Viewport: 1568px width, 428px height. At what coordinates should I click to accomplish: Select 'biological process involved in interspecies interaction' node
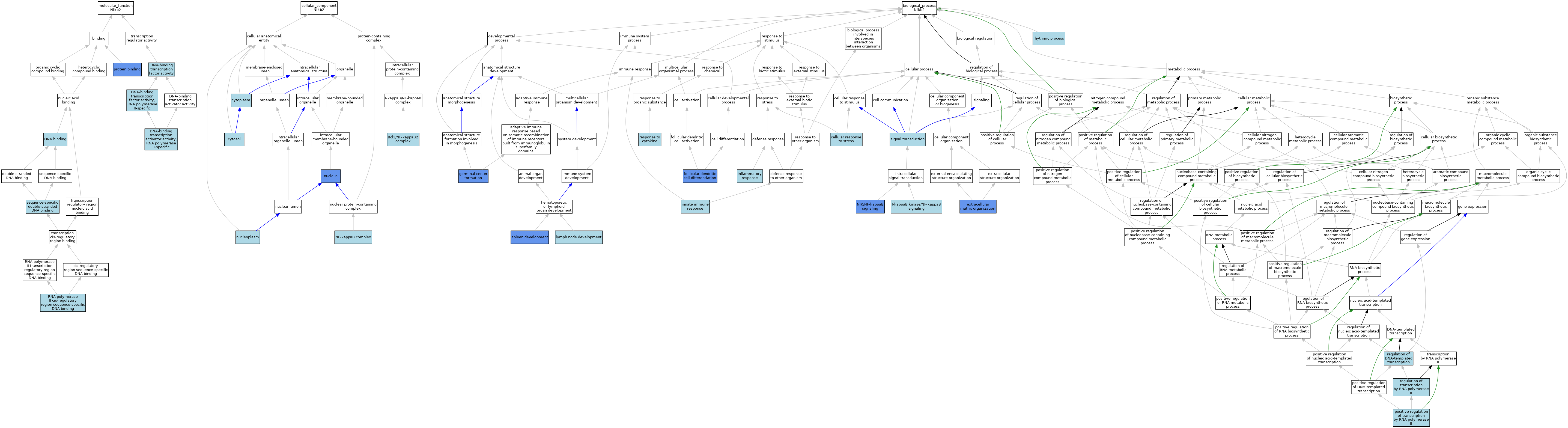click(x=863, y=38)
